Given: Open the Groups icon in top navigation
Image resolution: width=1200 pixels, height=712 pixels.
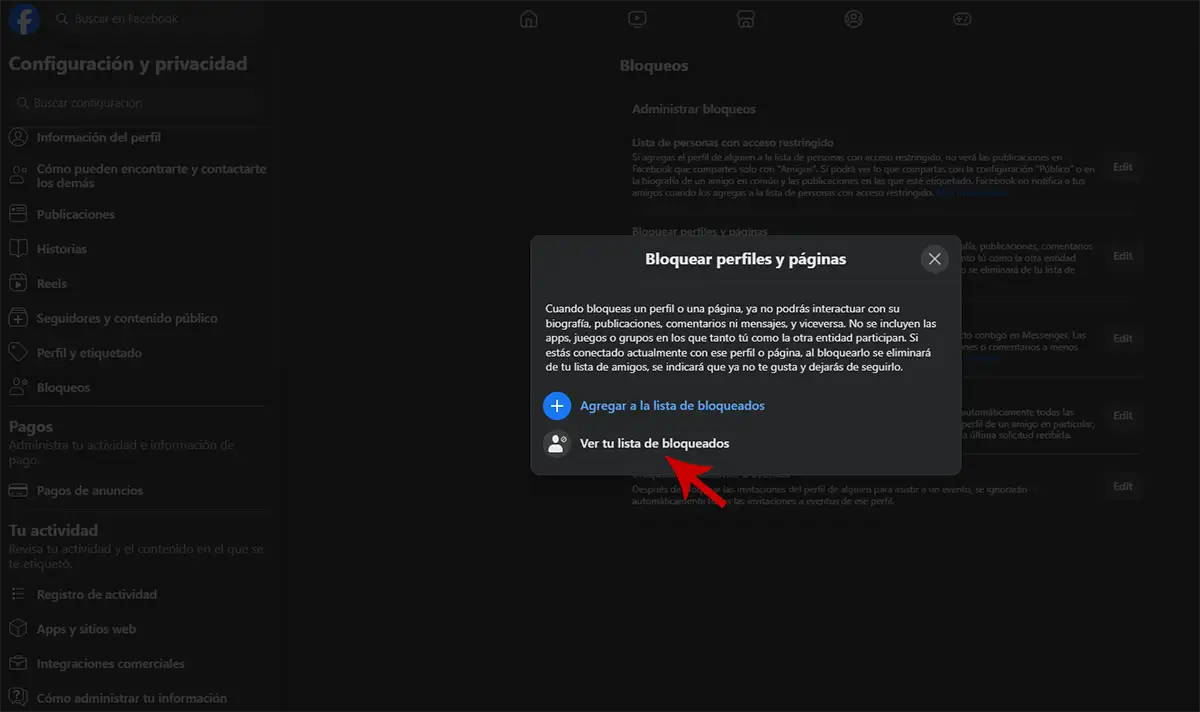Looking at the screenshot, I should coord(853,19).
